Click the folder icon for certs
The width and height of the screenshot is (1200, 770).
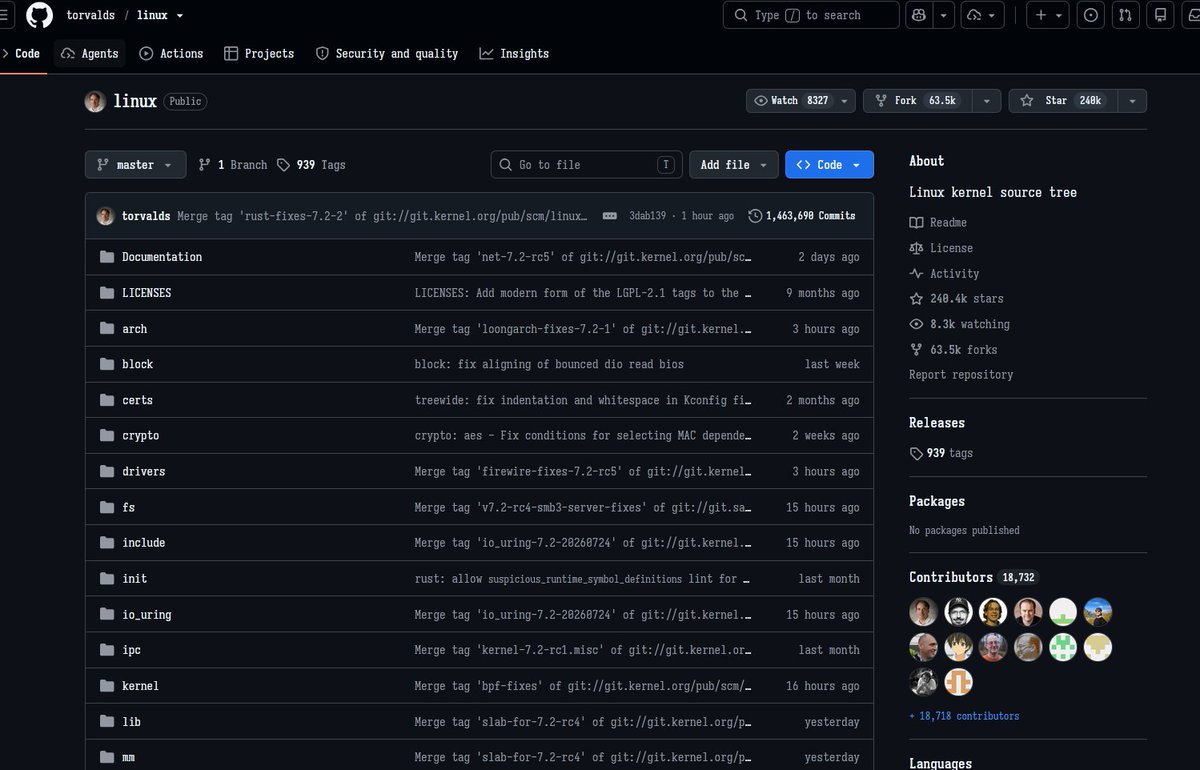107,400
